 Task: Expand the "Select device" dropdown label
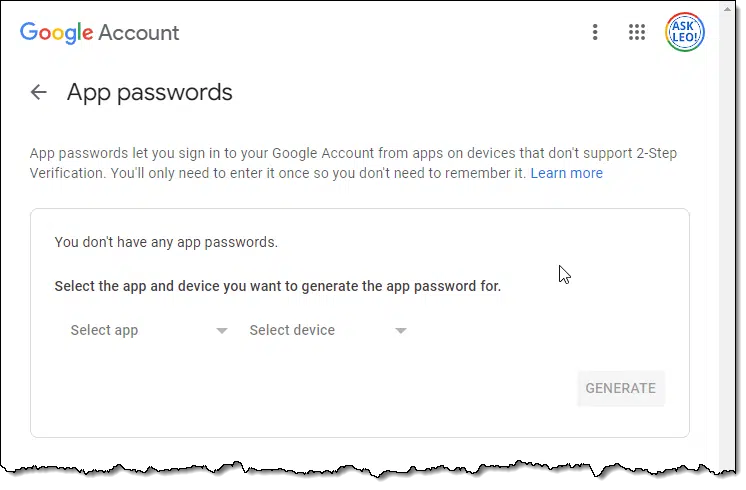(x=292, y=330)
